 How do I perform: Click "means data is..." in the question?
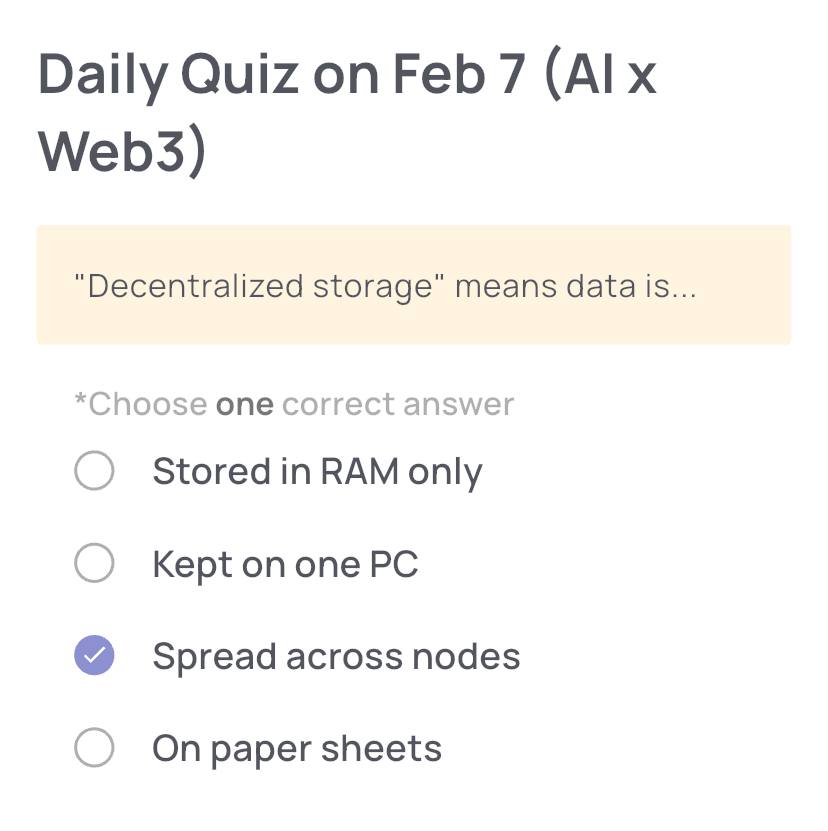(576, 286)
